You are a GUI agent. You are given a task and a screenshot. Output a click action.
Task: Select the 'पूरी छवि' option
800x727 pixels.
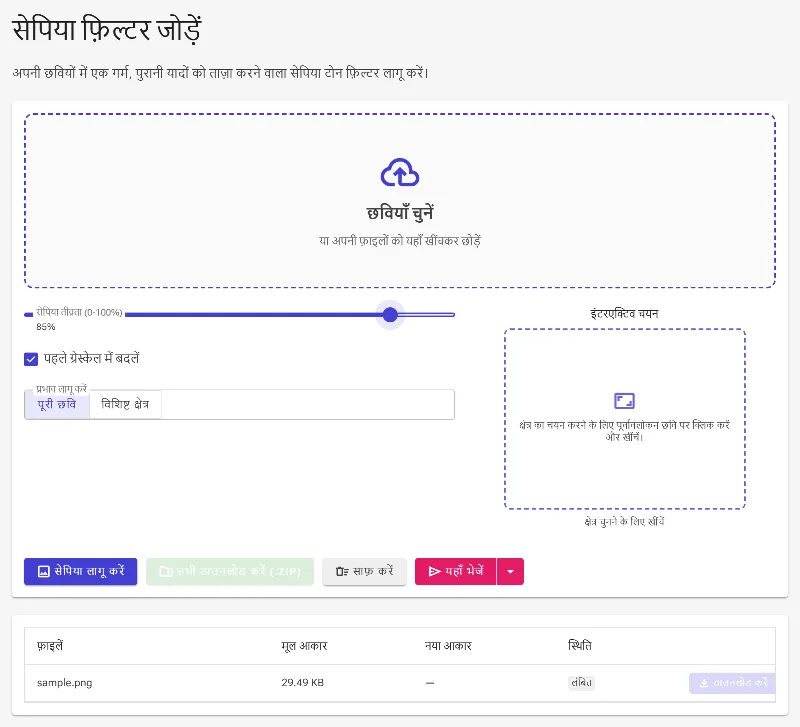click(57, 405)
